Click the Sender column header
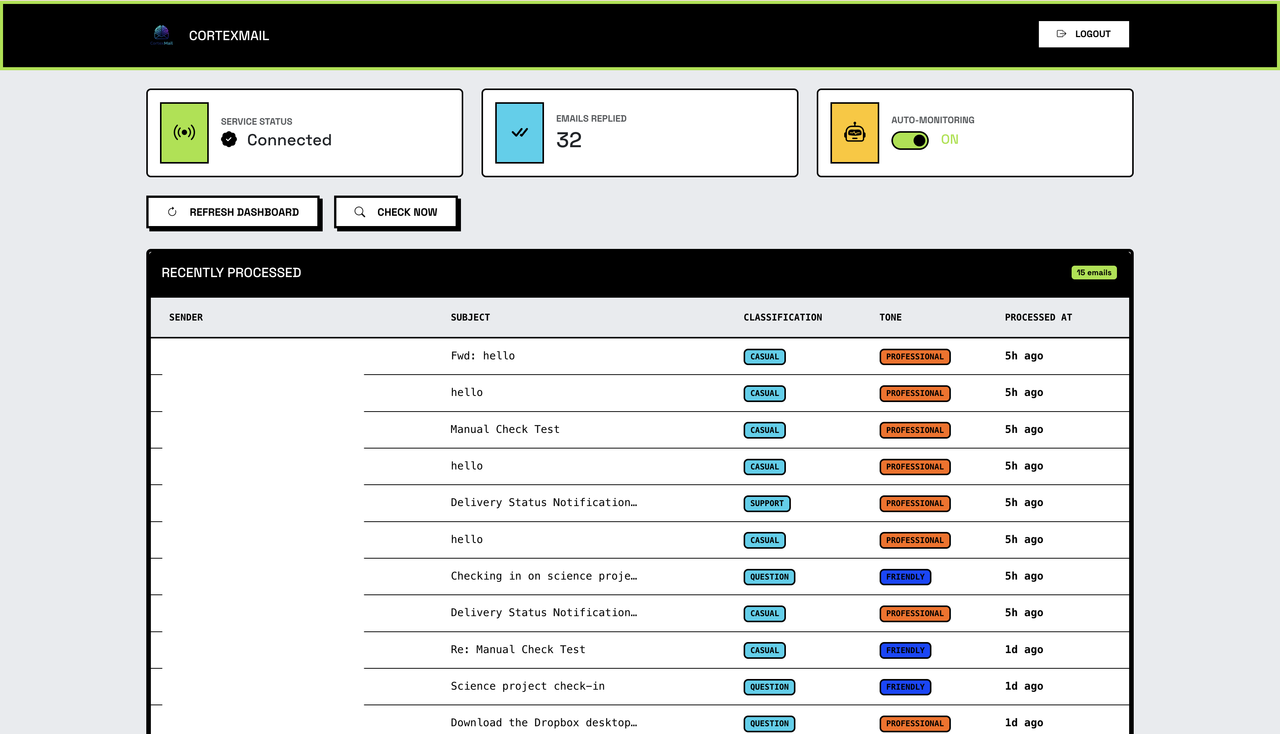 [x=186, y=317]
